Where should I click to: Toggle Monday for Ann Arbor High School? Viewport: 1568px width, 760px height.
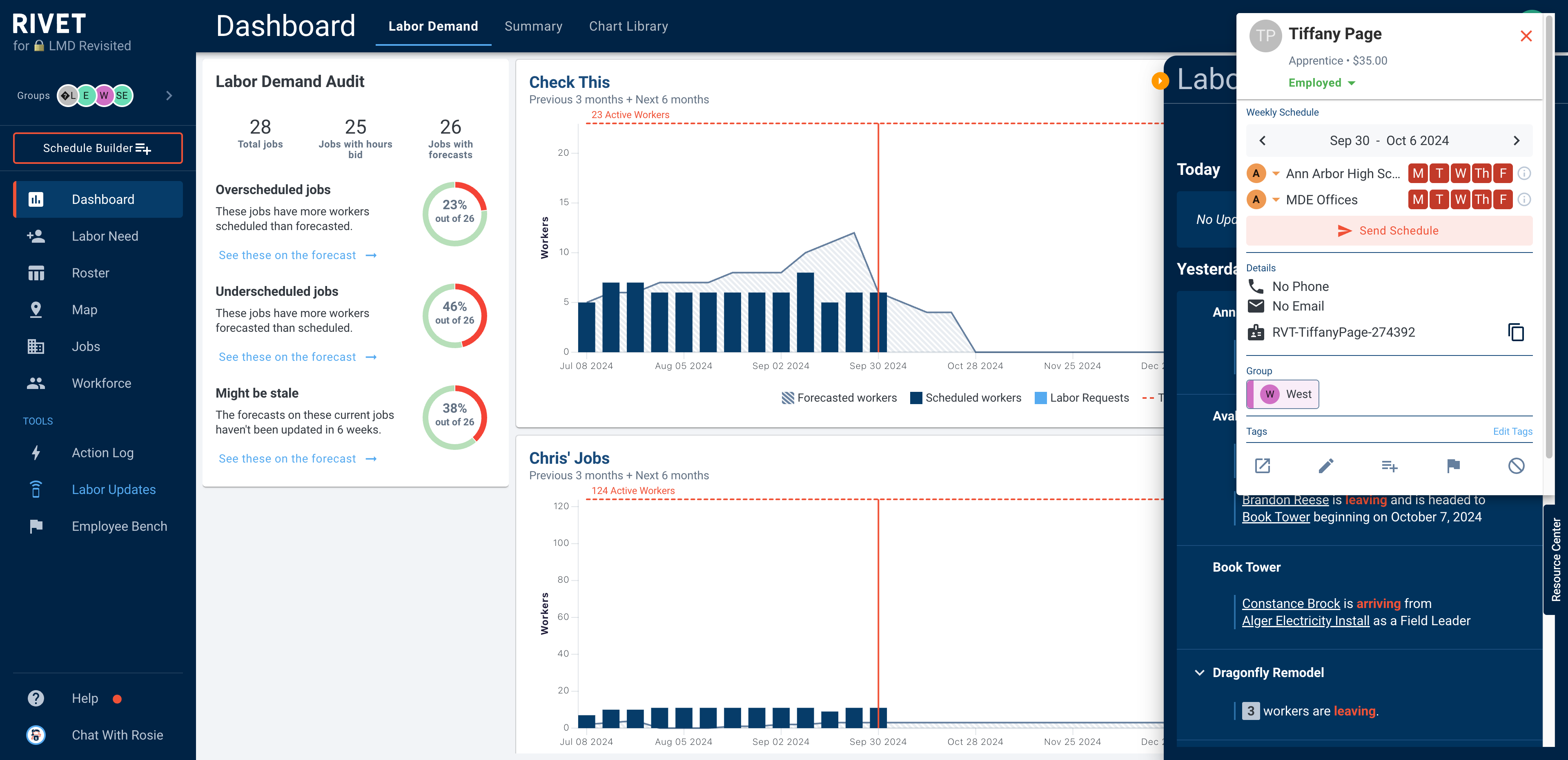(1418, 174)
